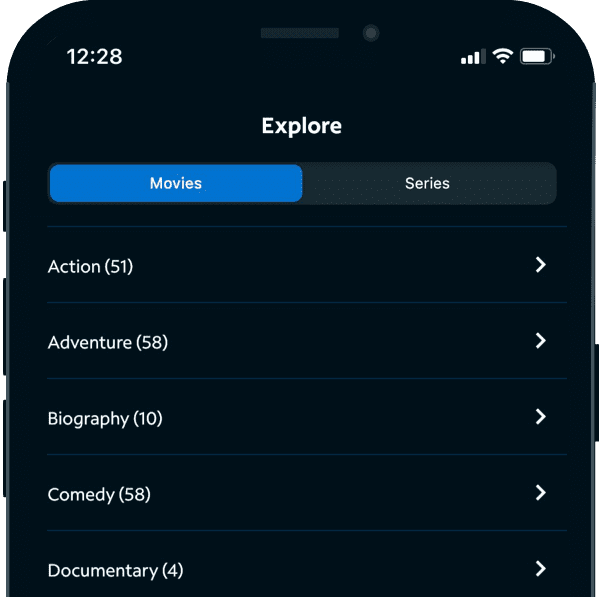The height and width of the screenshot is (597, 600).
Task: Select the Documentary (4) category text
Action: 115,571
